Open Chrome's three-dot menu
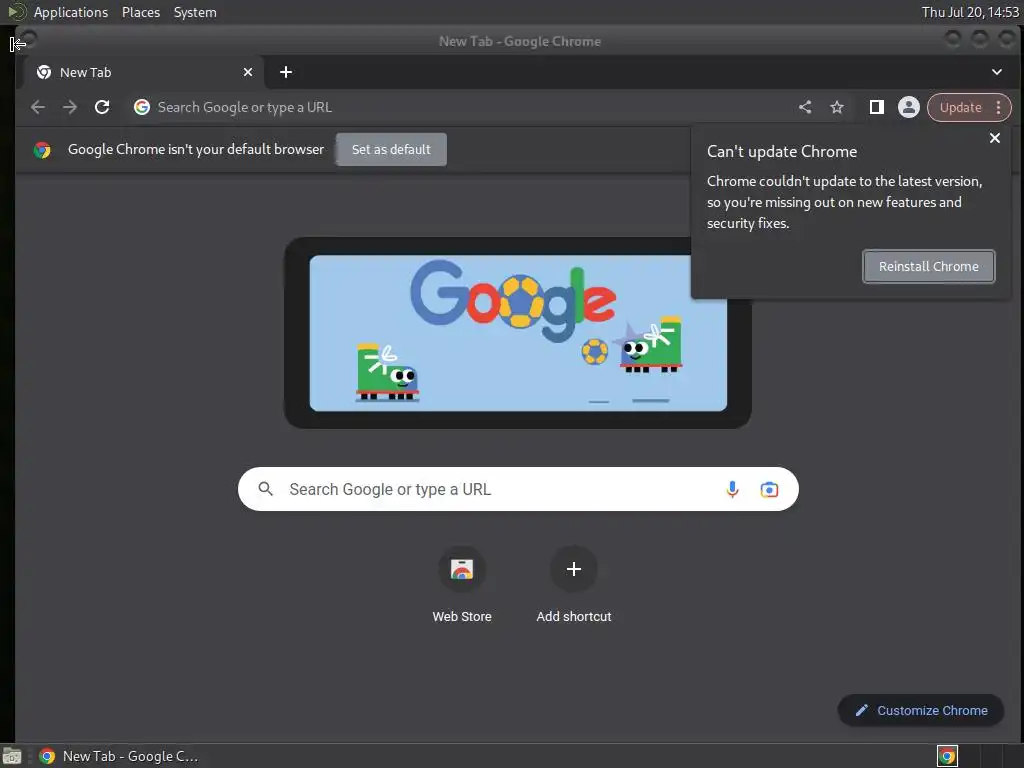 click(998, 108)
